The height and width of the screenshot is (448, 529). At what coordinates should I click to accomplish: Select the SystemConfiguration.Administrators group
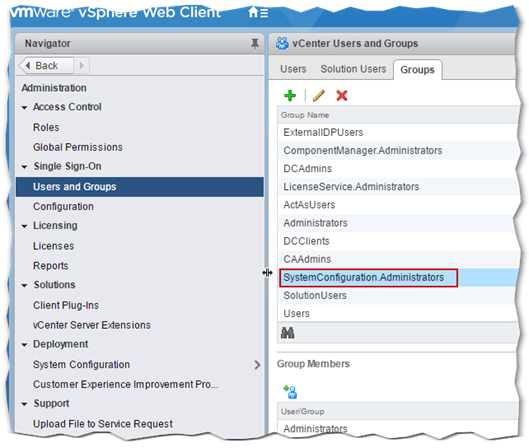[398, 278]
